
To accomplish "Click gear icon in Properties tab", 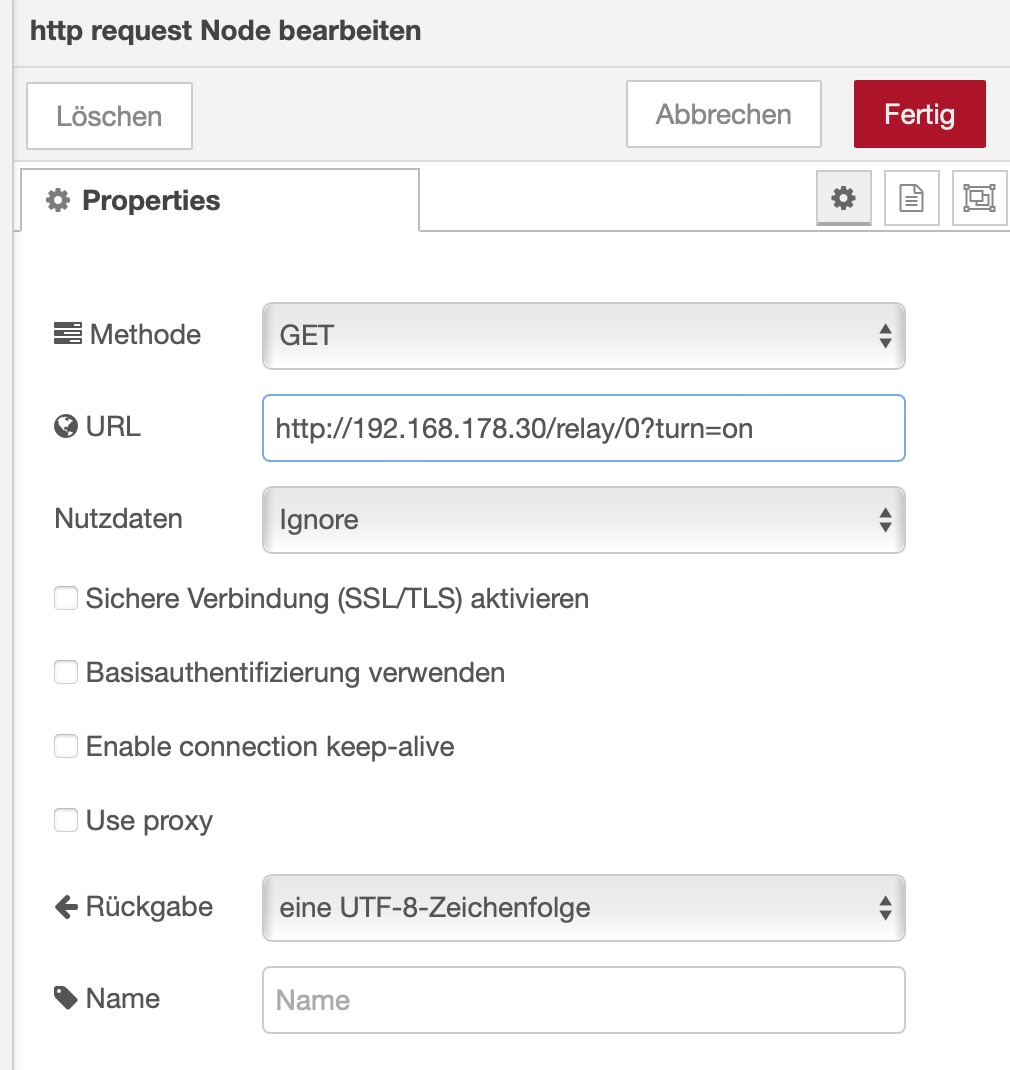I will 58,201.
